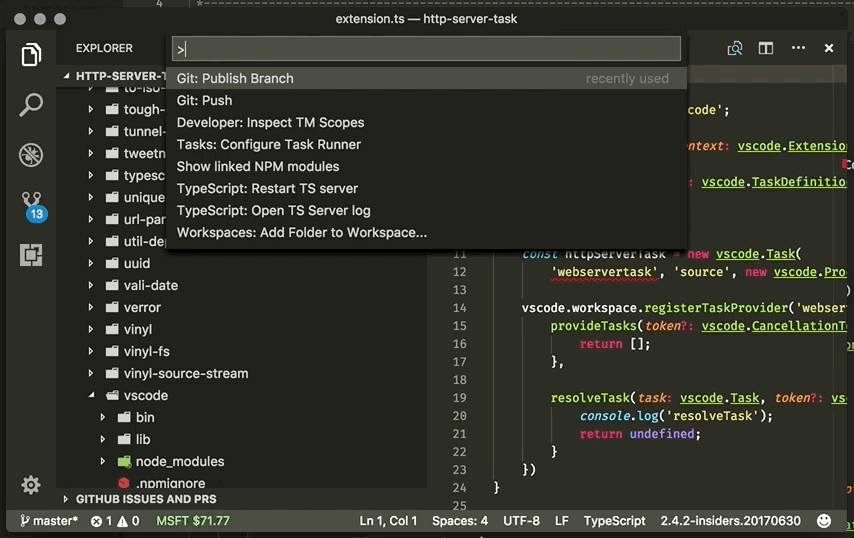
Task: Select TypeScript: Restart TS server
Action: pos(426,188)
